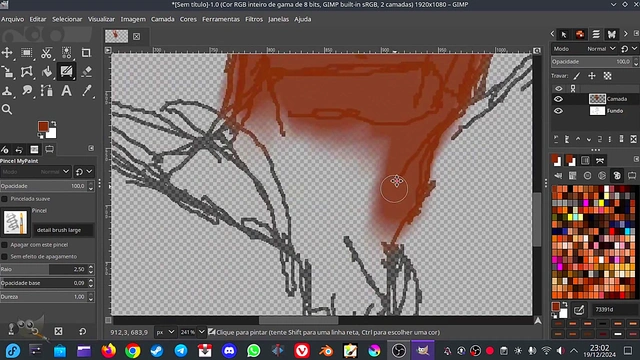Screen dimensions: 640x360
Task: Show the previous dock tabs with the left chevron
Action: (x=552, y=34)
